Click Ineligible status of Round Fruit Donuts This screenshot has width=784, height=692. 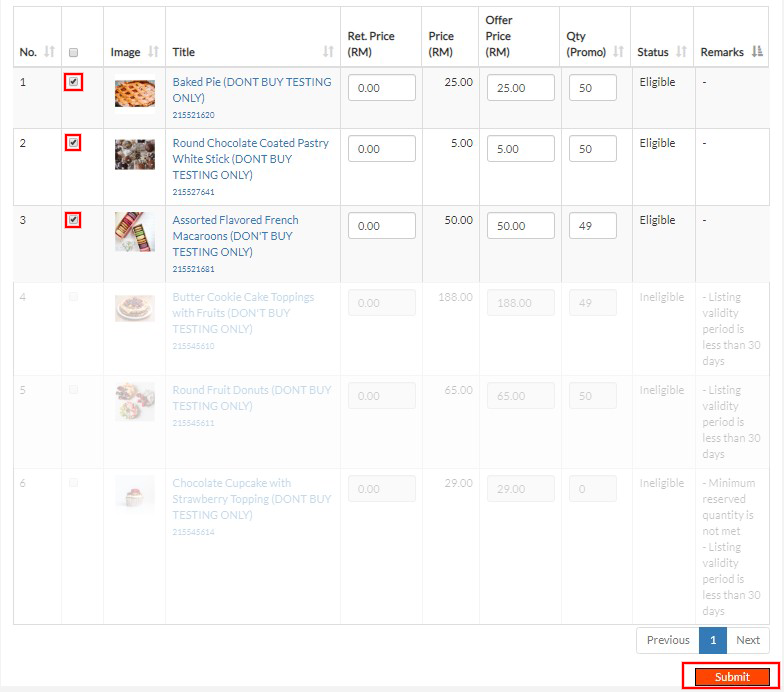pyautogui.click(x=662, y=390)
